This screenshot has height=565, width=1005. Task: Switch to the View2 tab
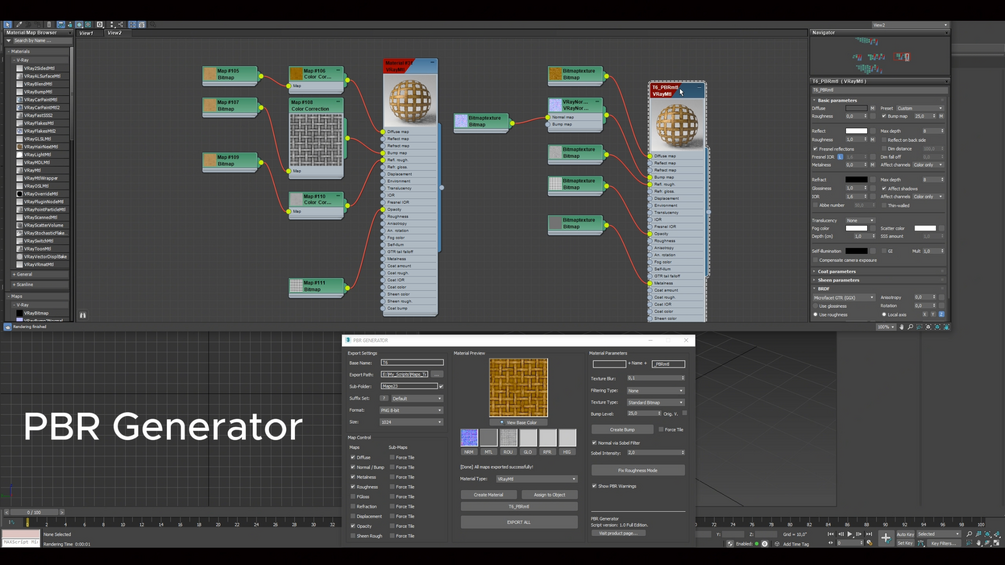point(114,33)
